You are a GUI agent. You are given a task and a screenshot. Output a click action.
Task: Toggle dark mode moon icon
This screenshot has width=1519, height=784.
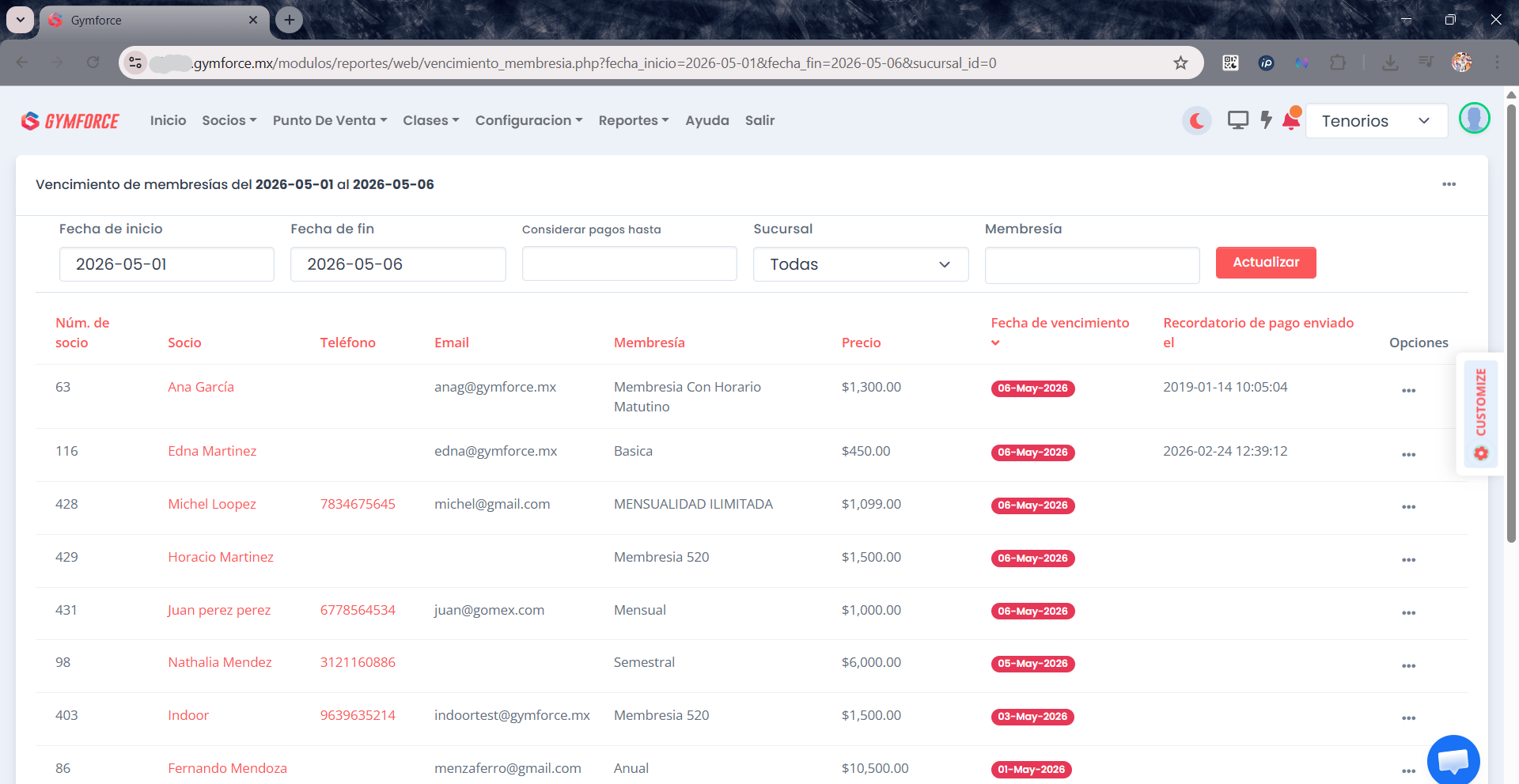point(1197,121)
